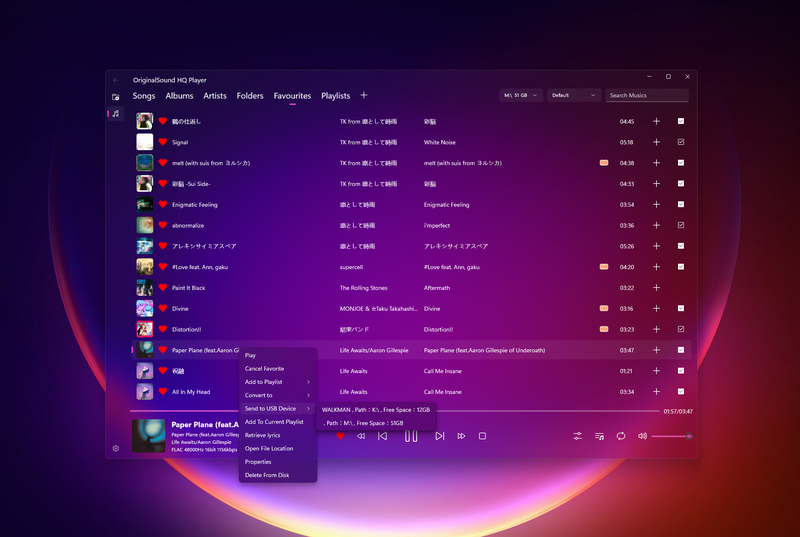This screenshot has height=537, width=800.
Task: Click plus icon on All In My Head row
Action: [x=657, y=392]
